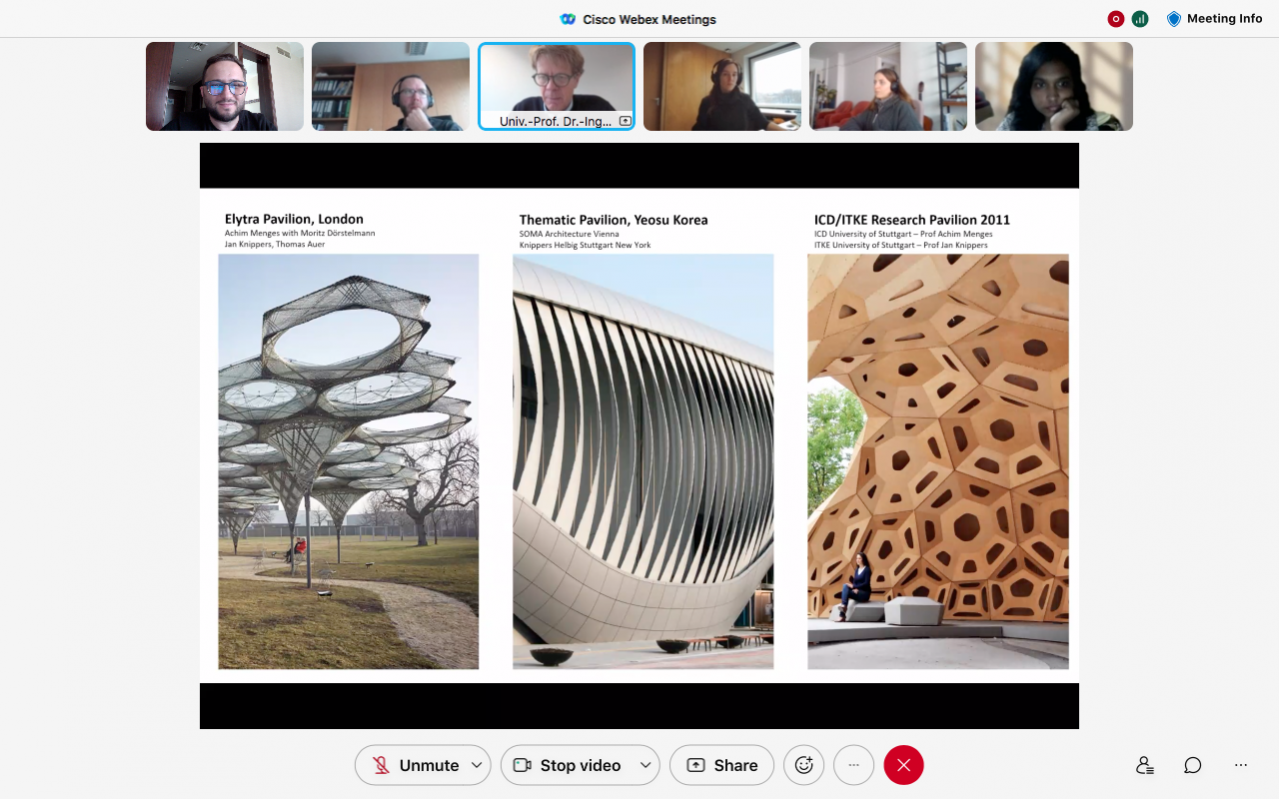1279x799 pixels.
Task: Click Cisco Webex Meetings title
Action: click(x=650, y=18)
